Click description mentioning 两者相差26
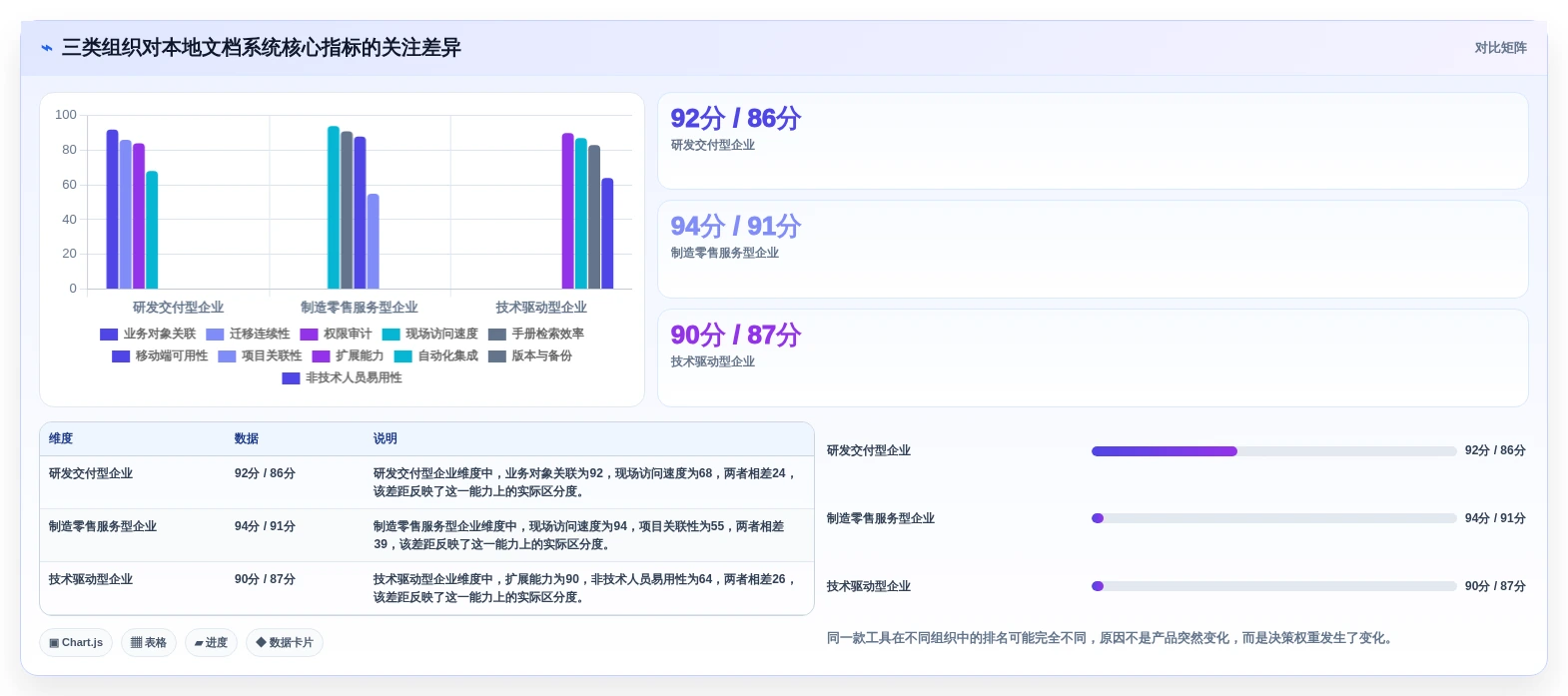Image resolution: width=1568 pixels, height=696 pixels. pyautogui.click(x=587, y=588)
